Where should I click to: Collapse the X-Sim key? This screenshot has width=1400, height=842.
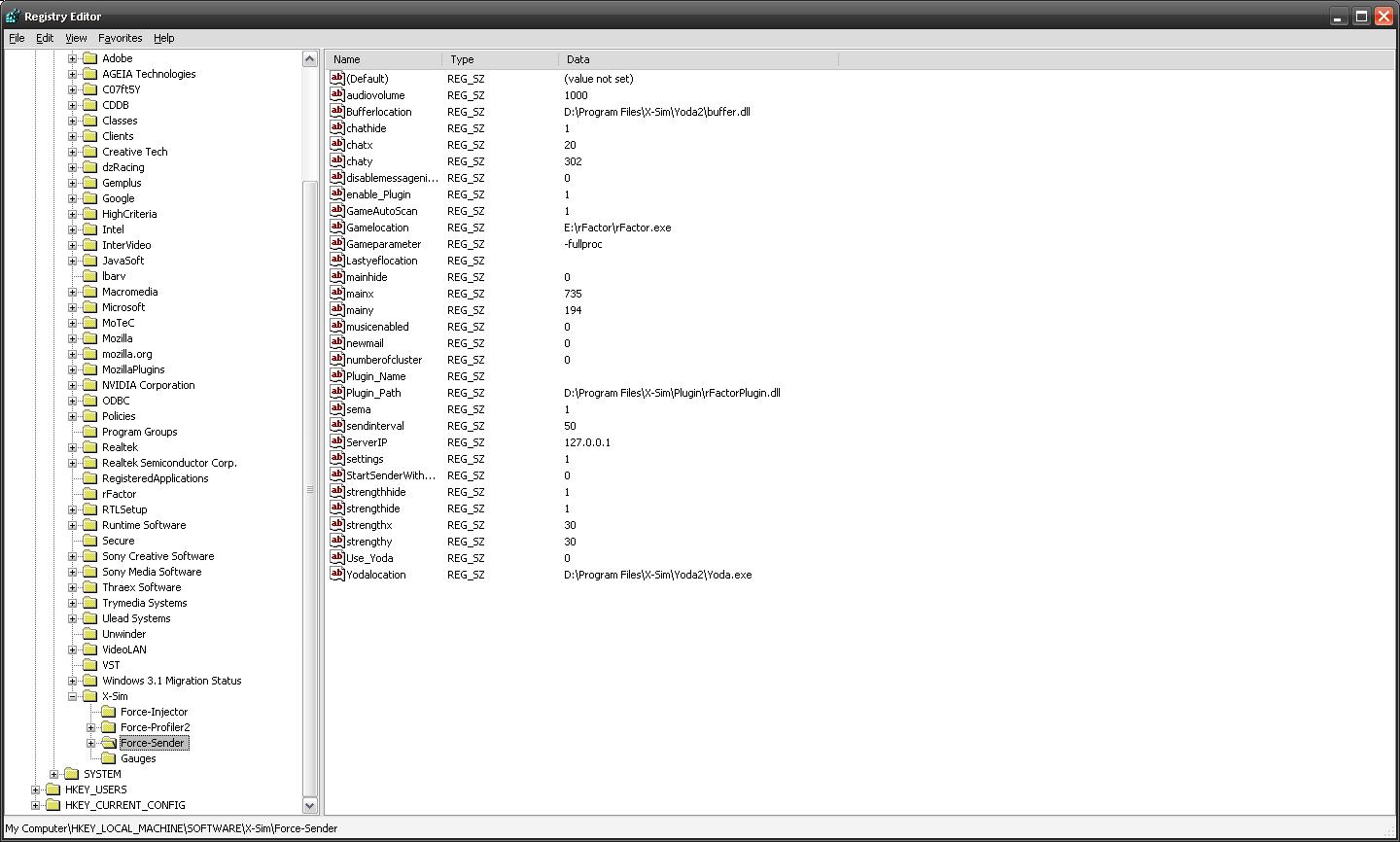click(x=72, y=696)
